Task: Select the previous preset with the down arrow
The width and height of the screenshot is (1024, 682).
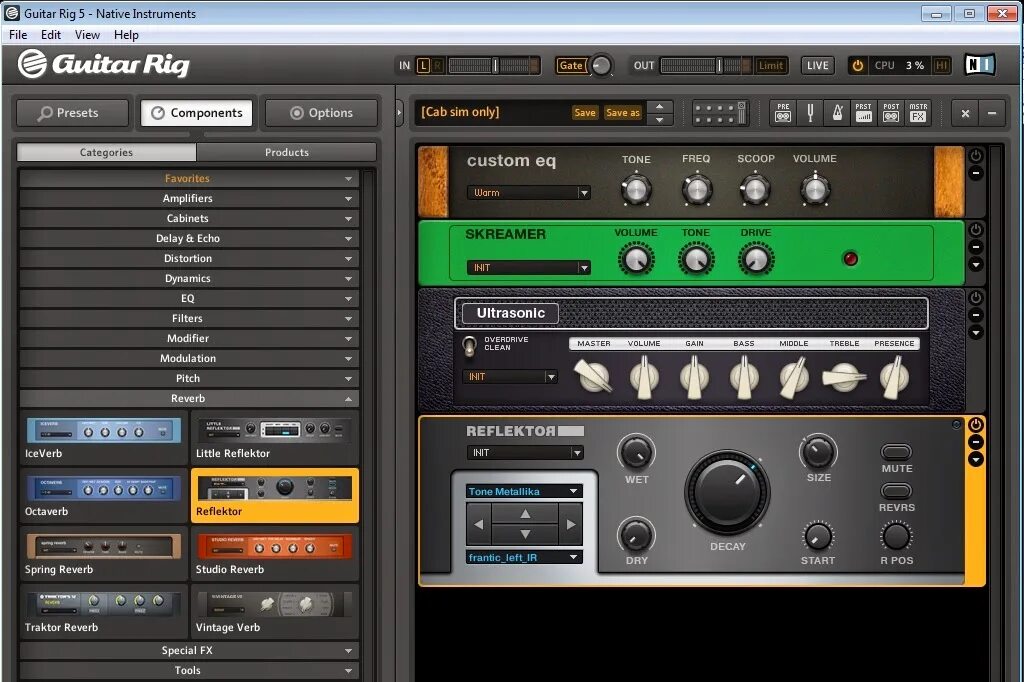Action: 660,120
